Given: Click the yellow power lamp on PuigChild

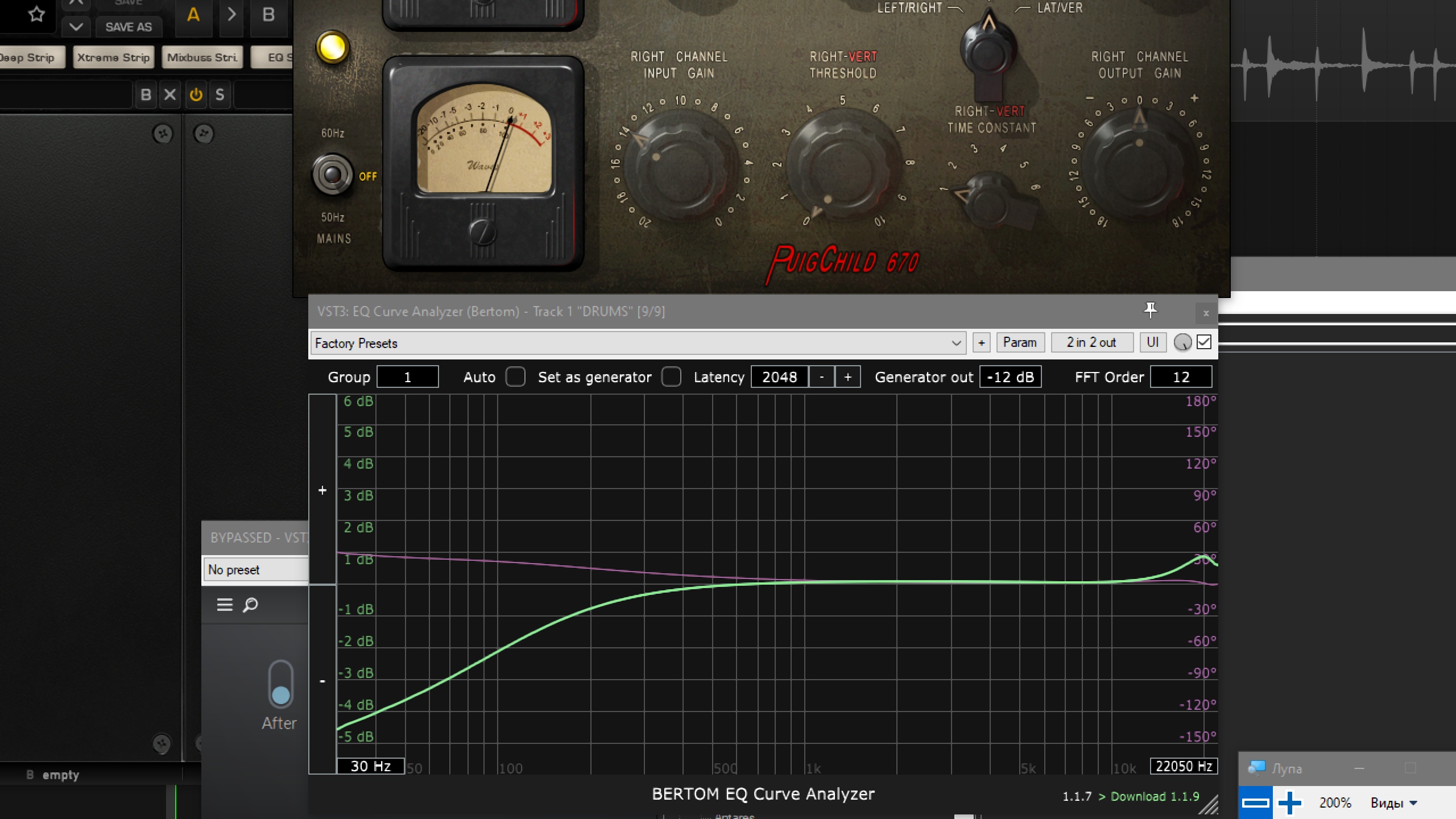Looking at the screenshot, I should 332,48.
